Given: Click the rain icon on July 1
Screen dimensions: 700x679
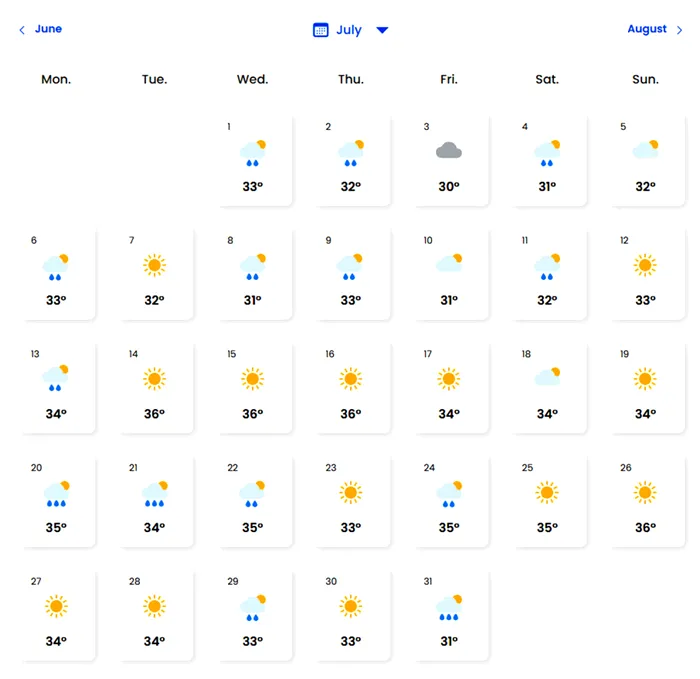Looking at the screenshot, I should click(x=252, y=152).
